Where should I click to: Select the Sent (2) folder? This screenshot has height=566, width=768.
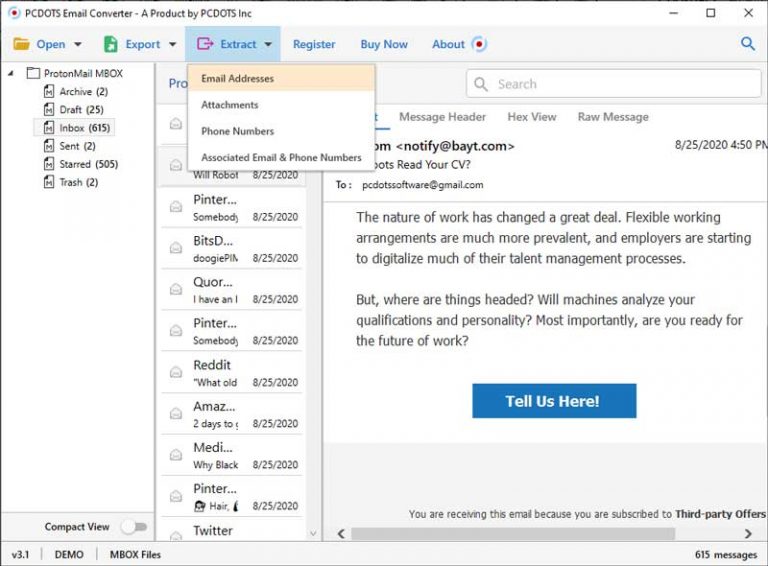pyautogui.click(x=70, y=146)
